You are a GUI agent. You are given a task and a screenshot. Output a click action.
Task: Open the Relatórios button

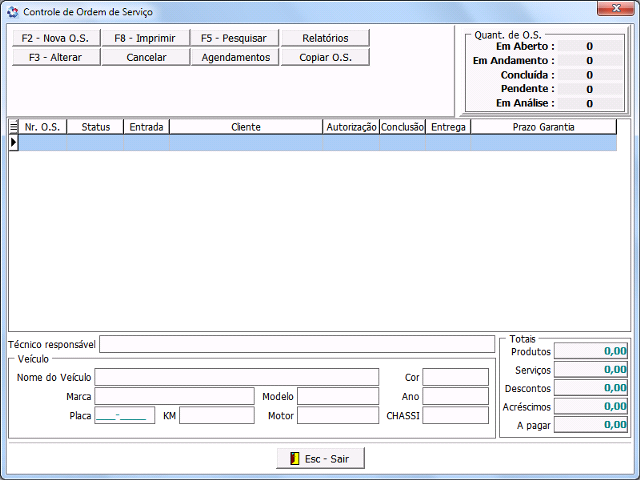(x=325, y=38)
